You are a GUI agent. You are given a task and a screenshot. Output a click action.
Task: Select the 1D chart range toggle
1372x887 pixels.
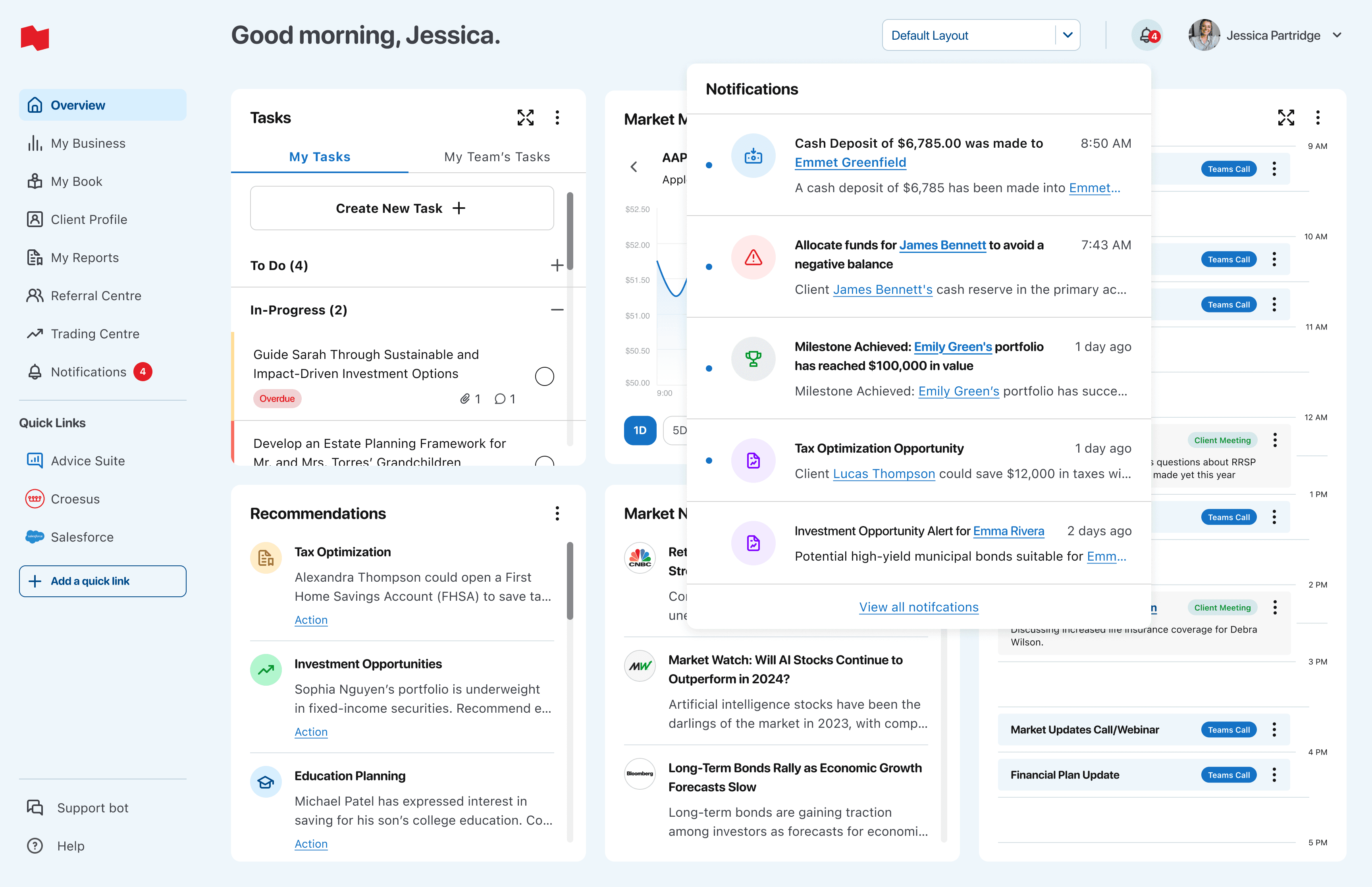click(640, 430)
